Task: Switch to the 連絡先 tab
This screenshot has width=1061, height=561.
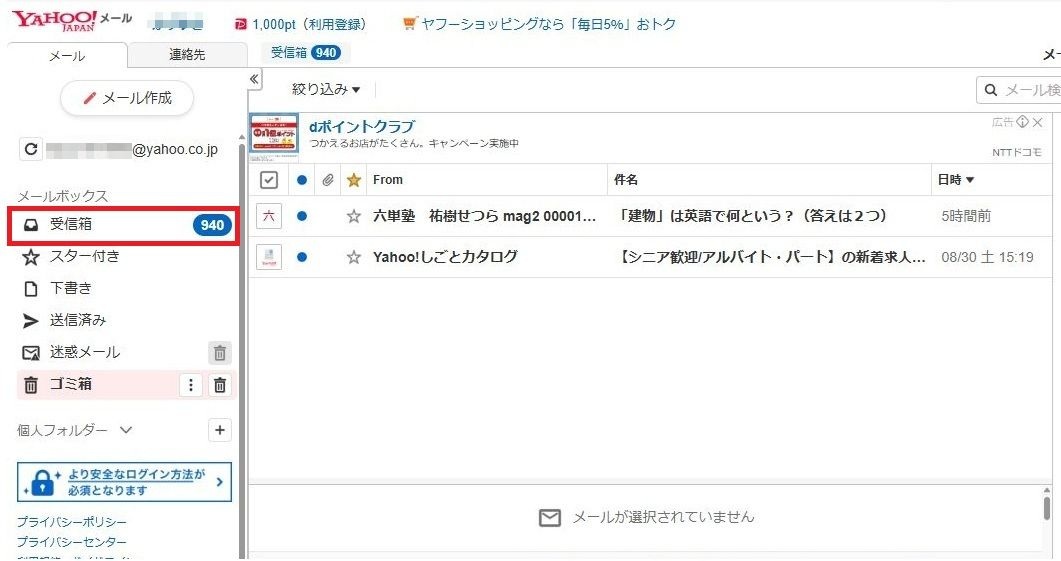Action: [187, 56]
